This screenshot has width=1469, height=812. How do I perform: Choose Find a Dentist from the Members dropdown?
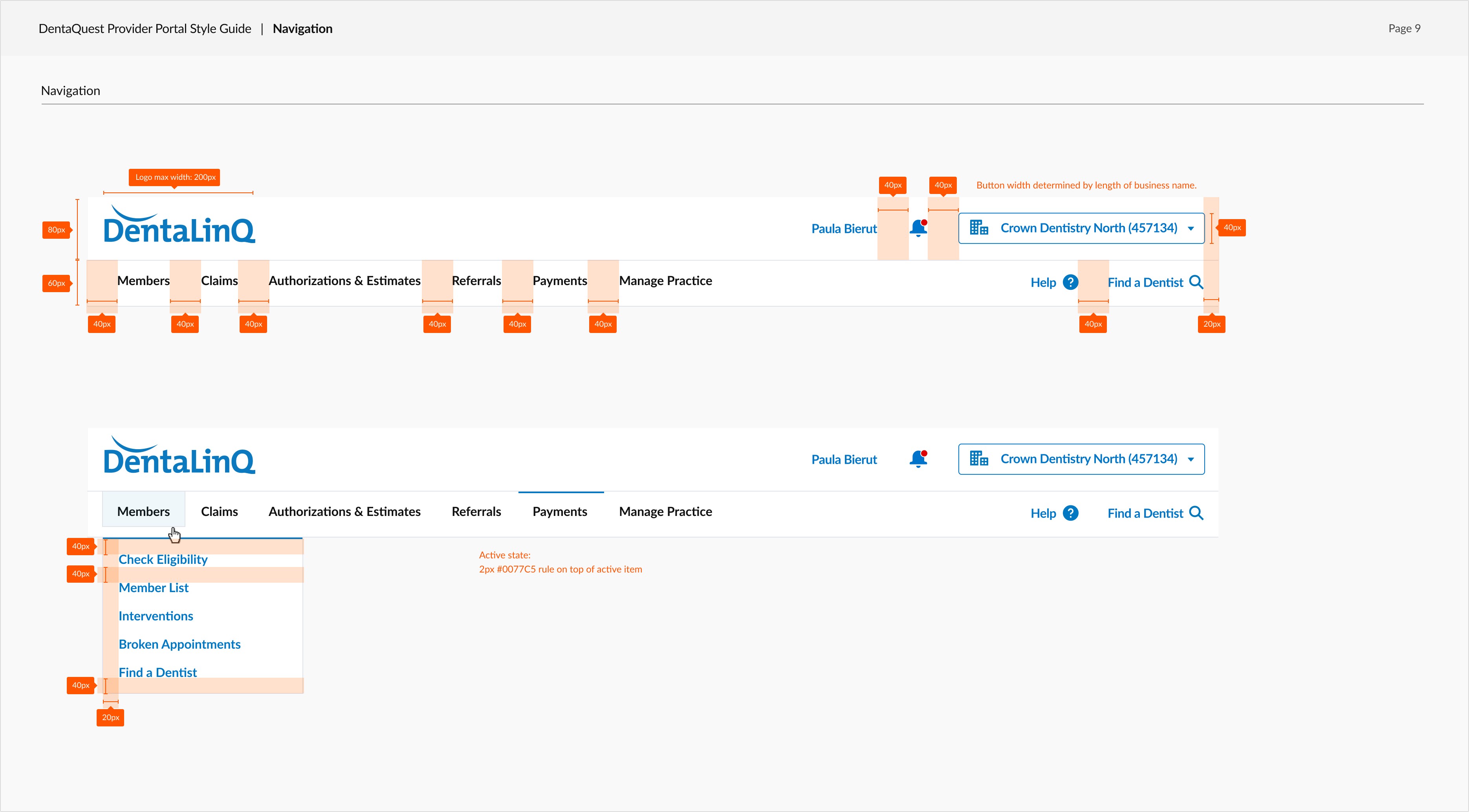[158, 672]
